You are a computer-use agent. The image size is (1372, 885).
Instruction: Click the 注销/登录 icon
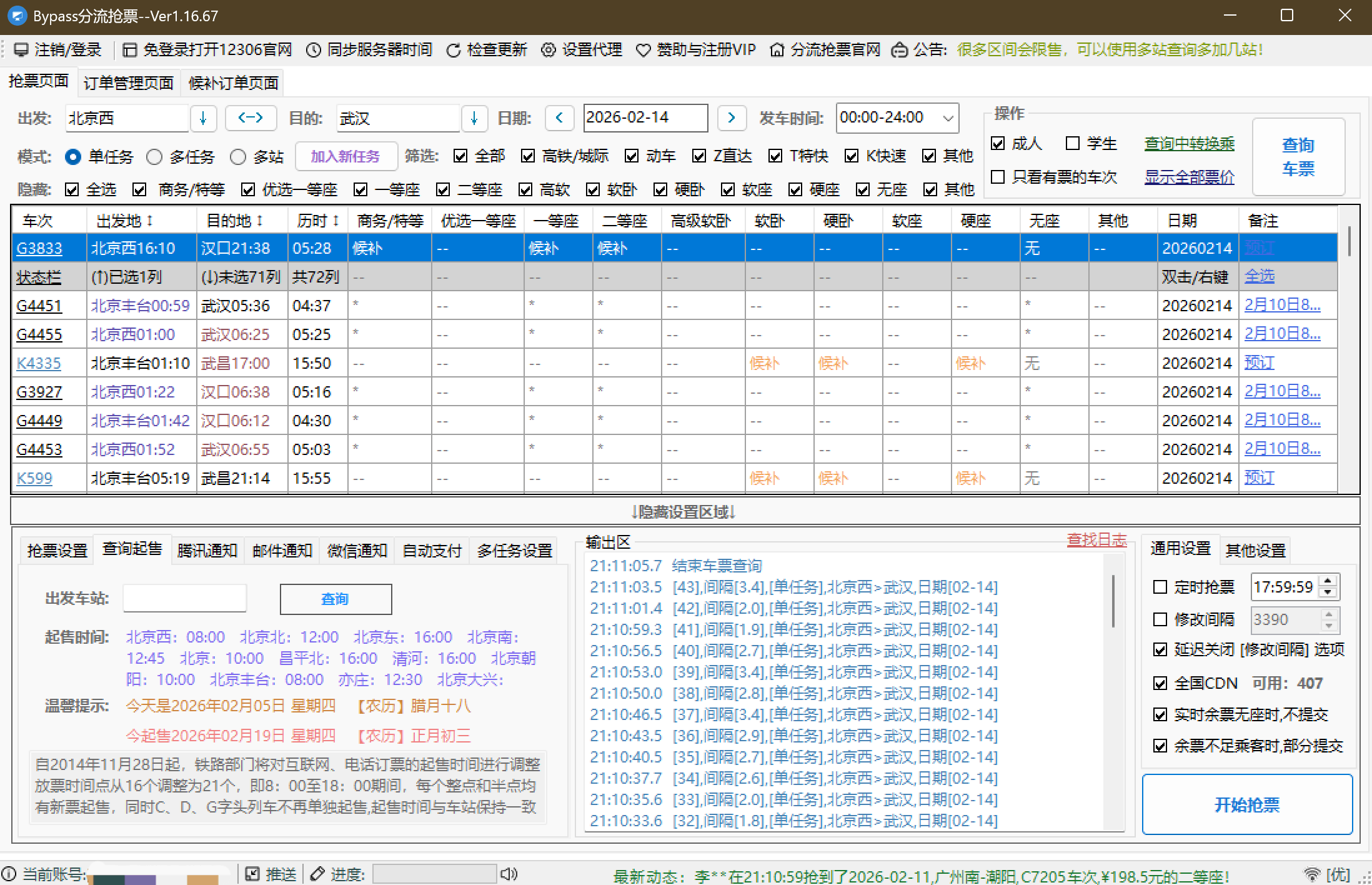tap(21, 49)
